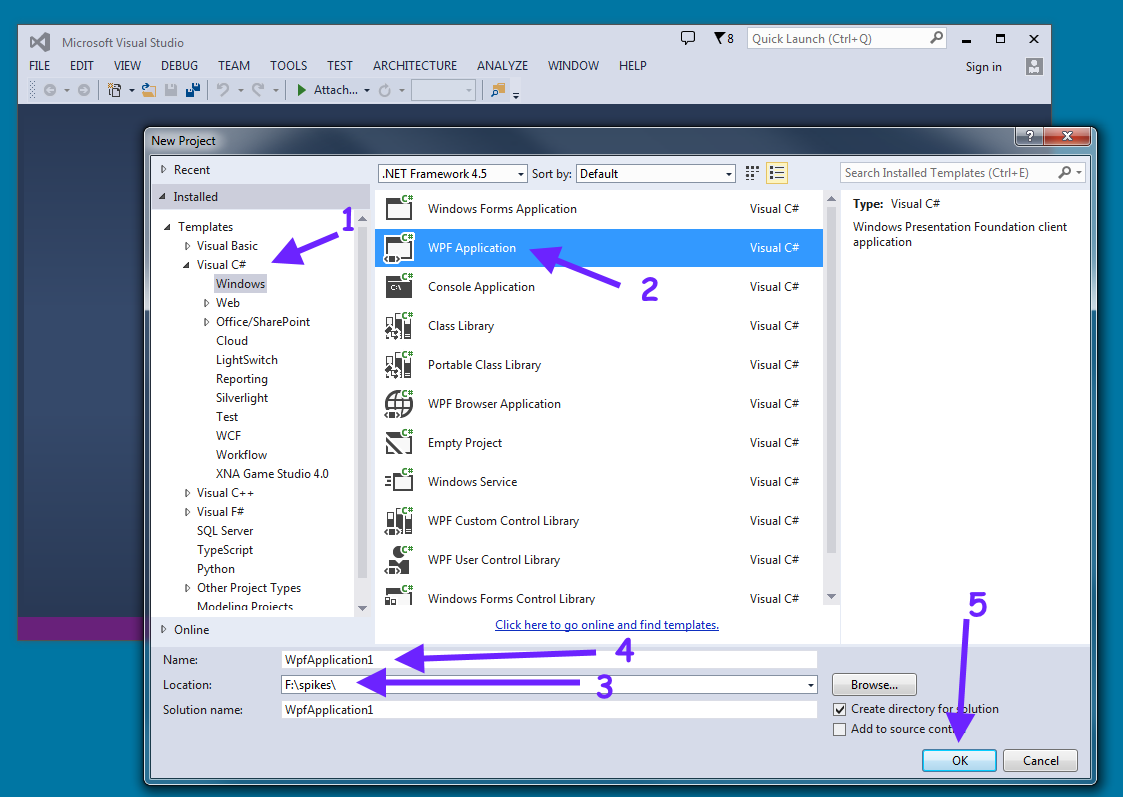Expand the Office/SharePoint node

click(x=206, y=322)
